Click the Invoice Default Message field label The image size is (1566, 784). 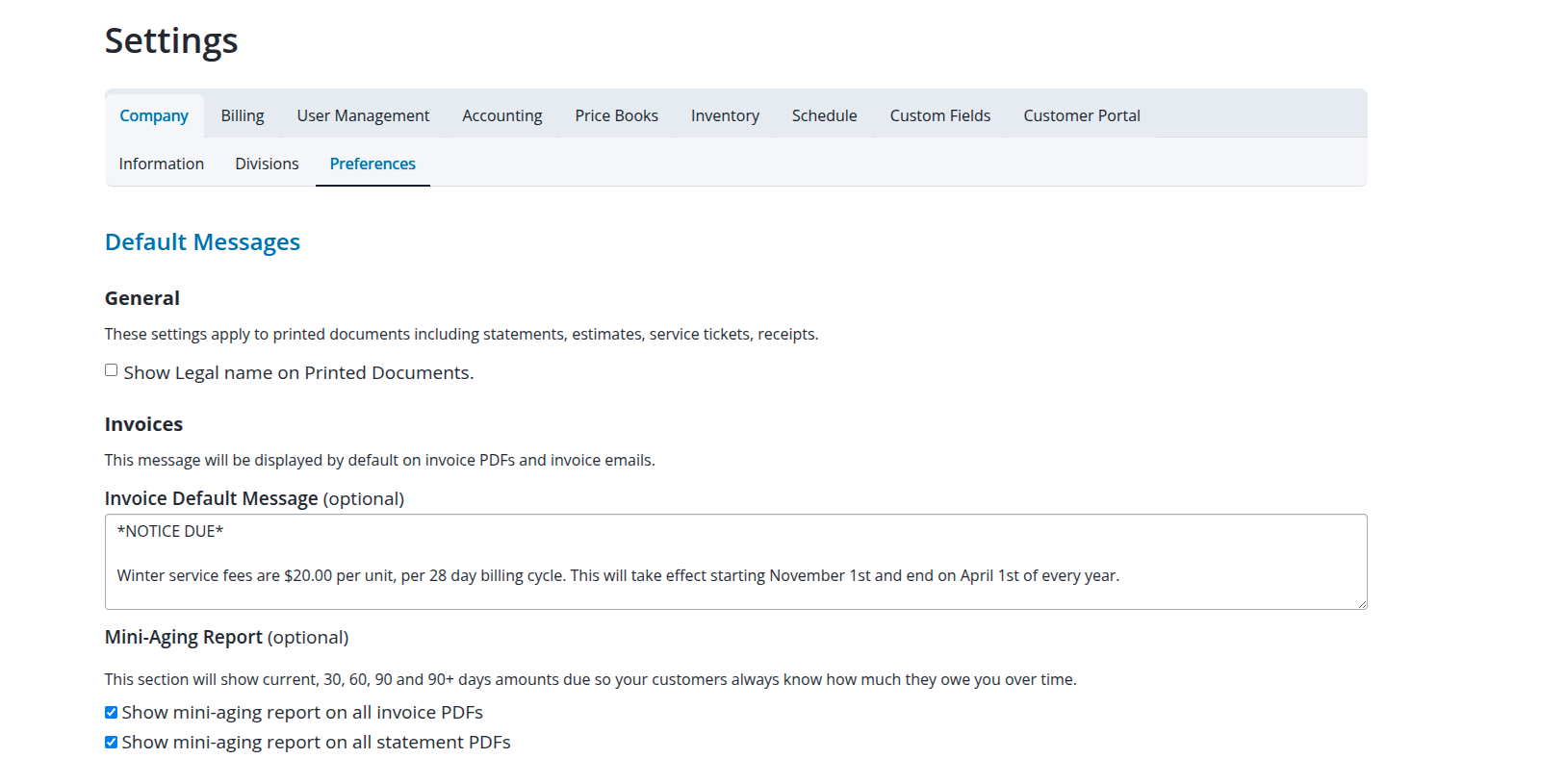click(211, 498)
